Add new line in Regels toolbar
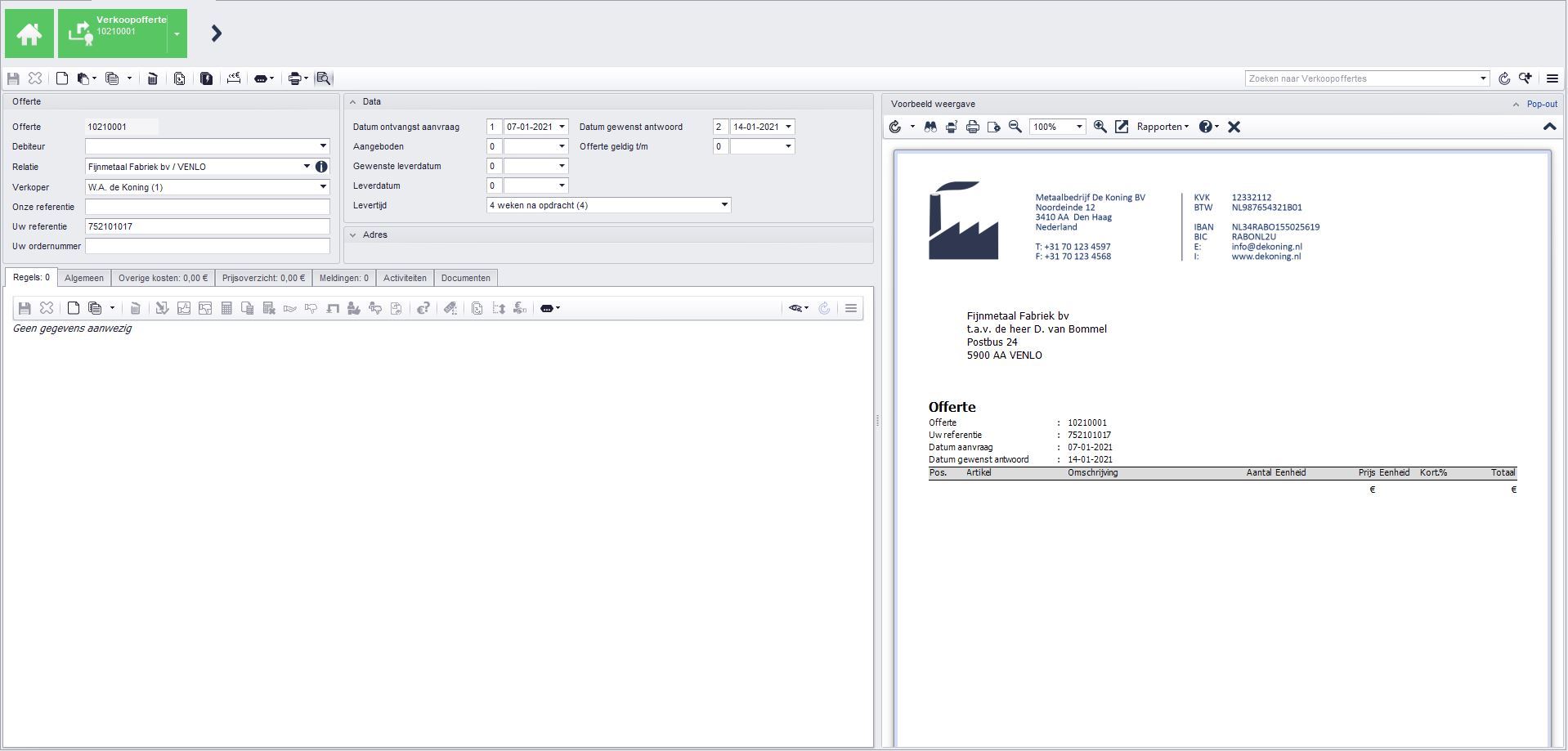 (x=74, y=308)
